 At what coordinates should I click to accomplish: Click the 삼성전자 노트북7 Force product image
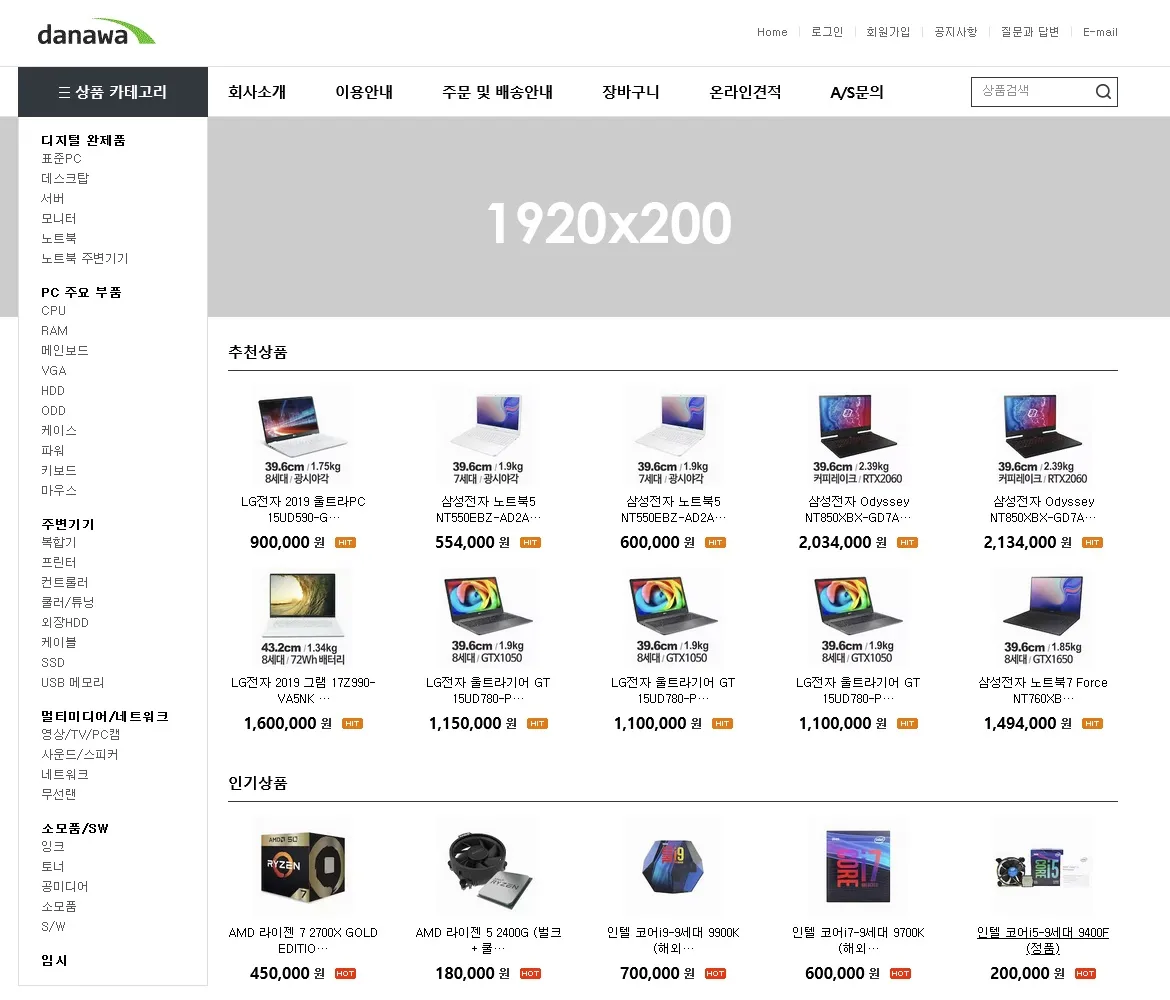tap(1043, 617)
